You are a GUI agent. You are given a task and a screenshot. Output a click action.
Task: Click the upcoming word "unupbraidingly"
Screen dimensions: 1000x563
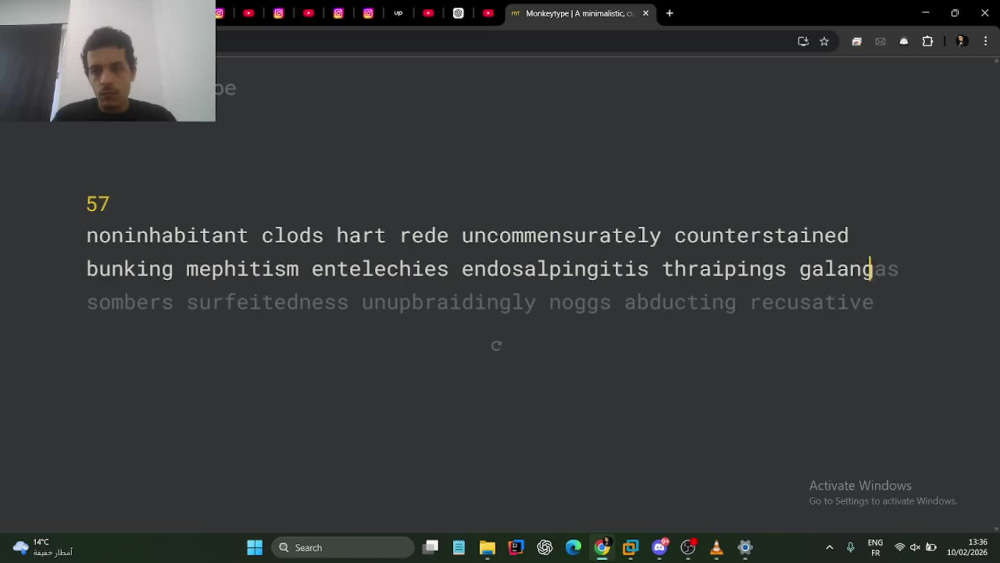449,302
